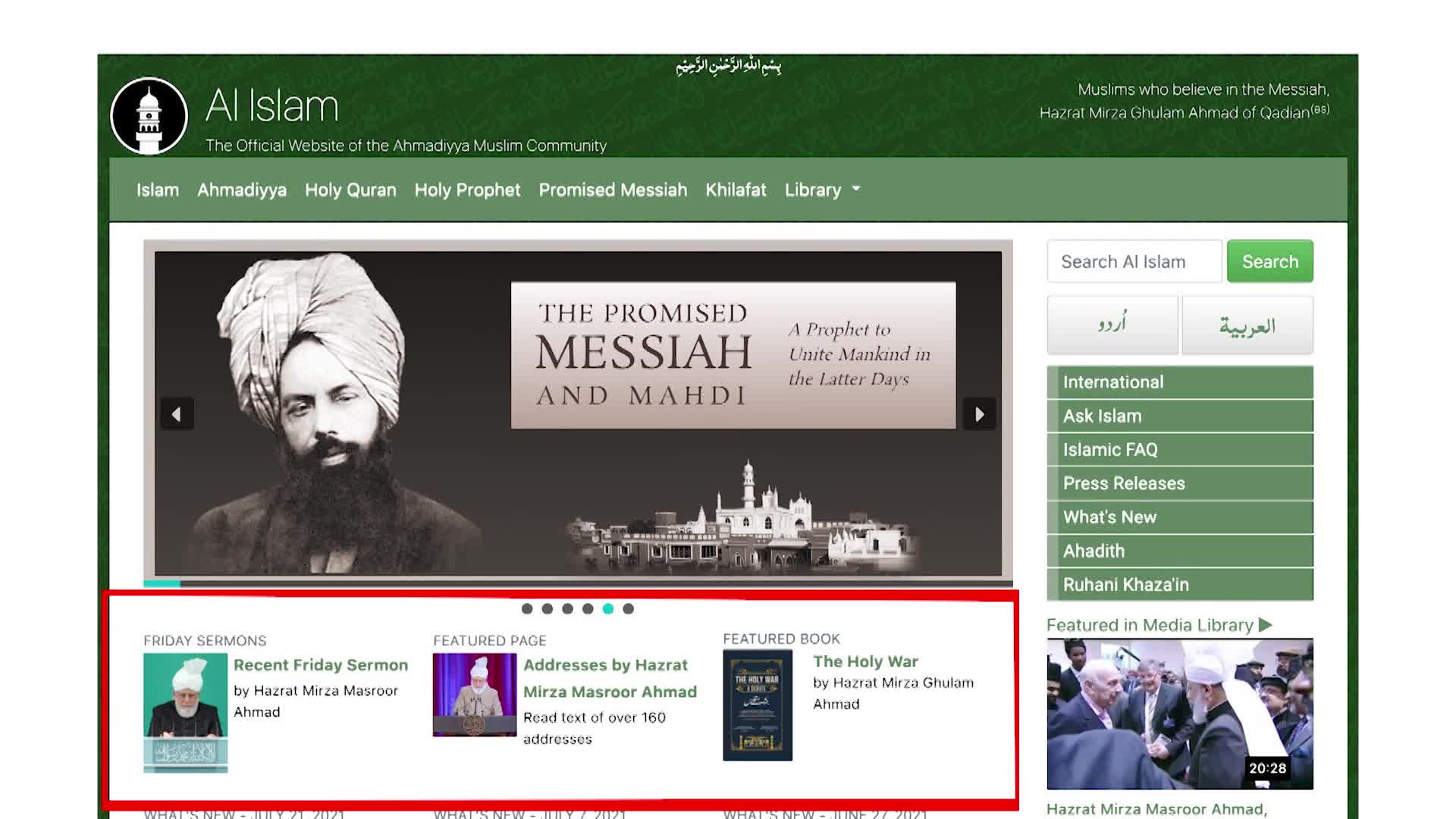Click the Al Islam minaret logo
The width and height of the screenshot is (1456, 819).
click(x=149, y=116)
